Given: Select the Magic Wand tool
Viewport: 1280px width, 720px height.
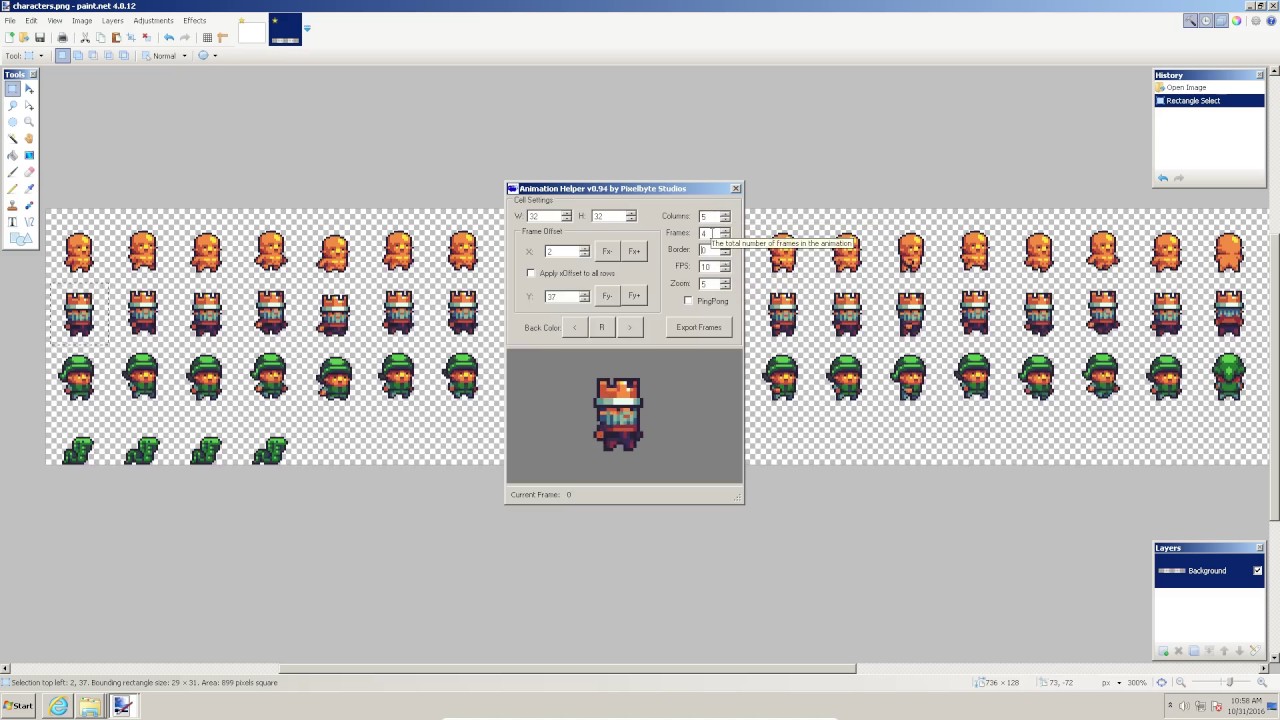Looking at the screenshot, I should (12, 138).
